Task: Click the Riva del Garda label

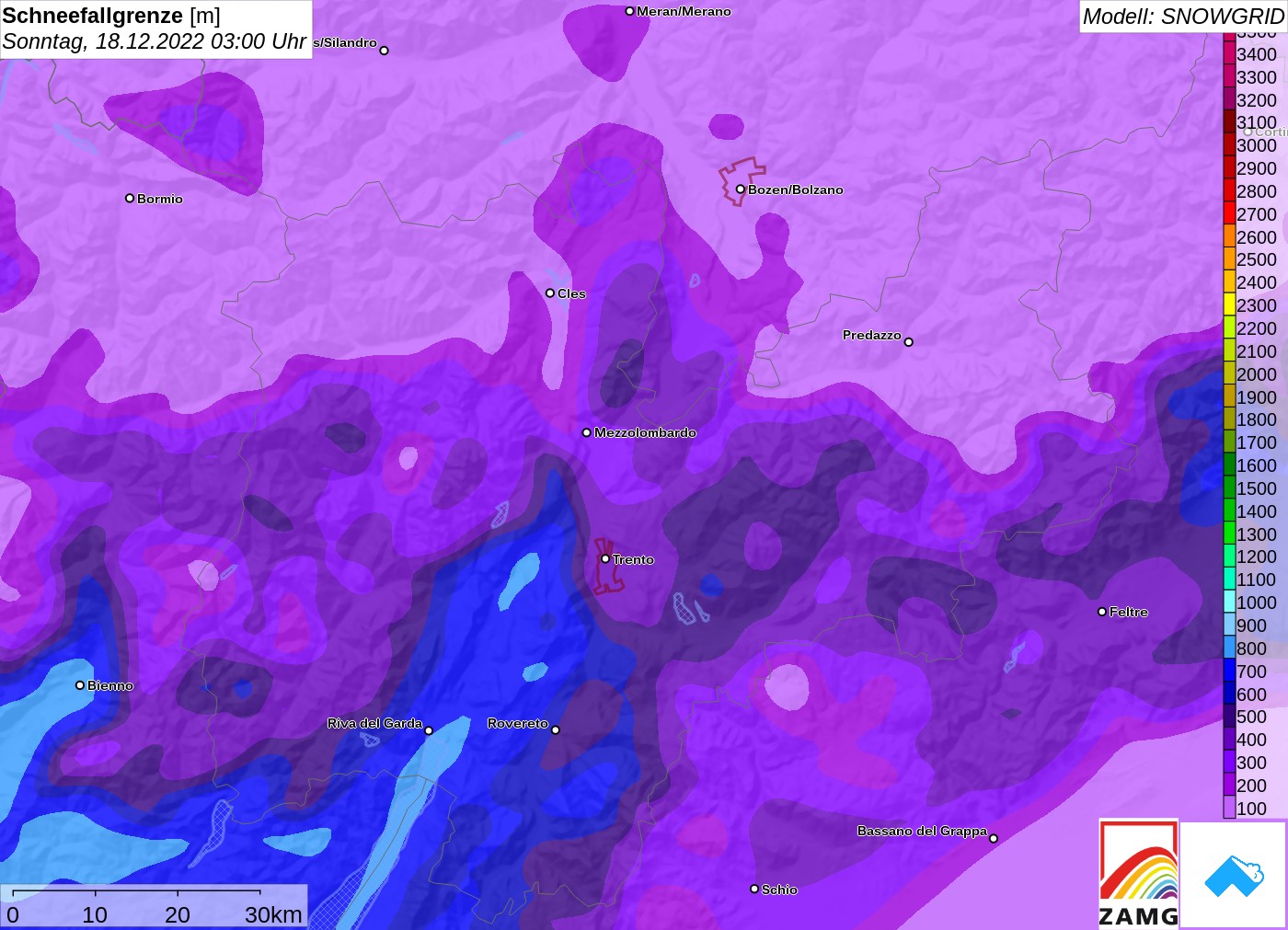Action: click(374, 723)
